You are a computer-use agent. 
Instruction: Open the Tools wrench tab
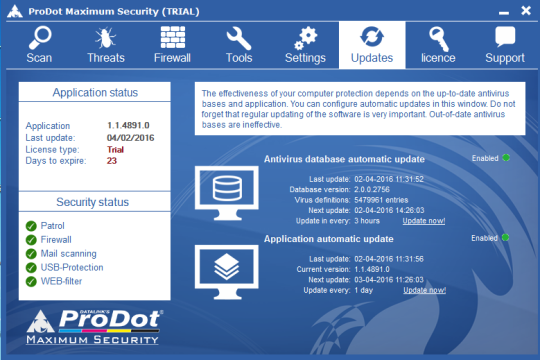(239, 45)
